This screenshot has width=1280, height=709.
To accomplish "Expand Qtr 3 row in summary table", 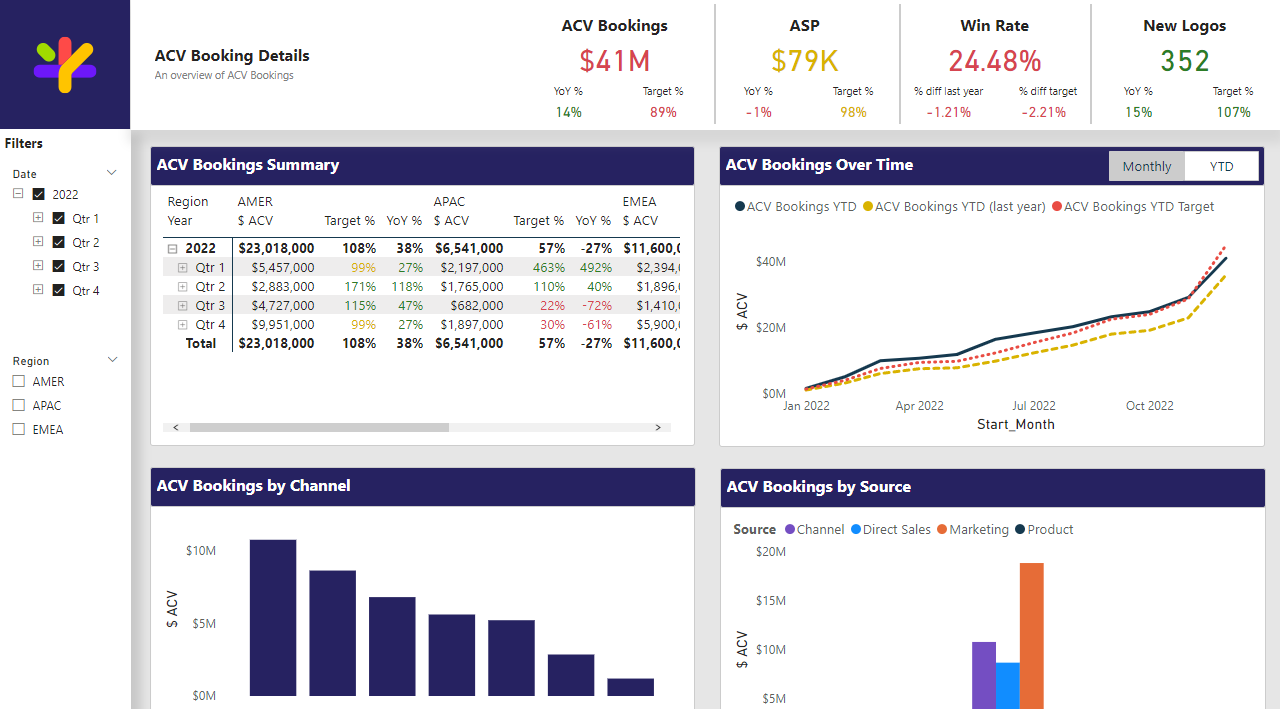I will pyautogui.click(x=183, y=306).
